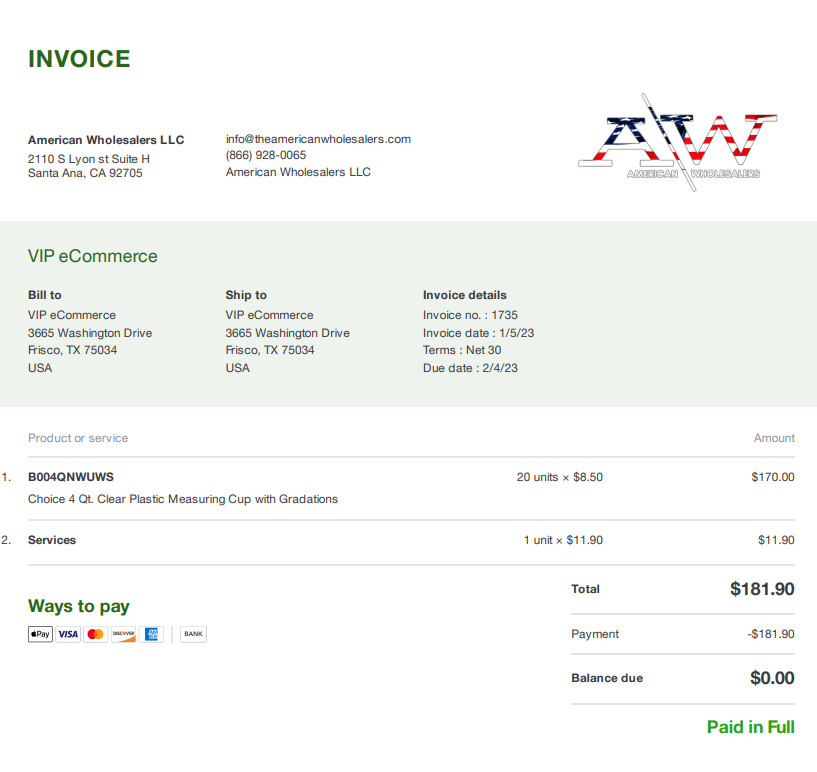Click VIP eCommerce name under Ship to
Viewport: 817px width, 772px height.
[269, 315]
